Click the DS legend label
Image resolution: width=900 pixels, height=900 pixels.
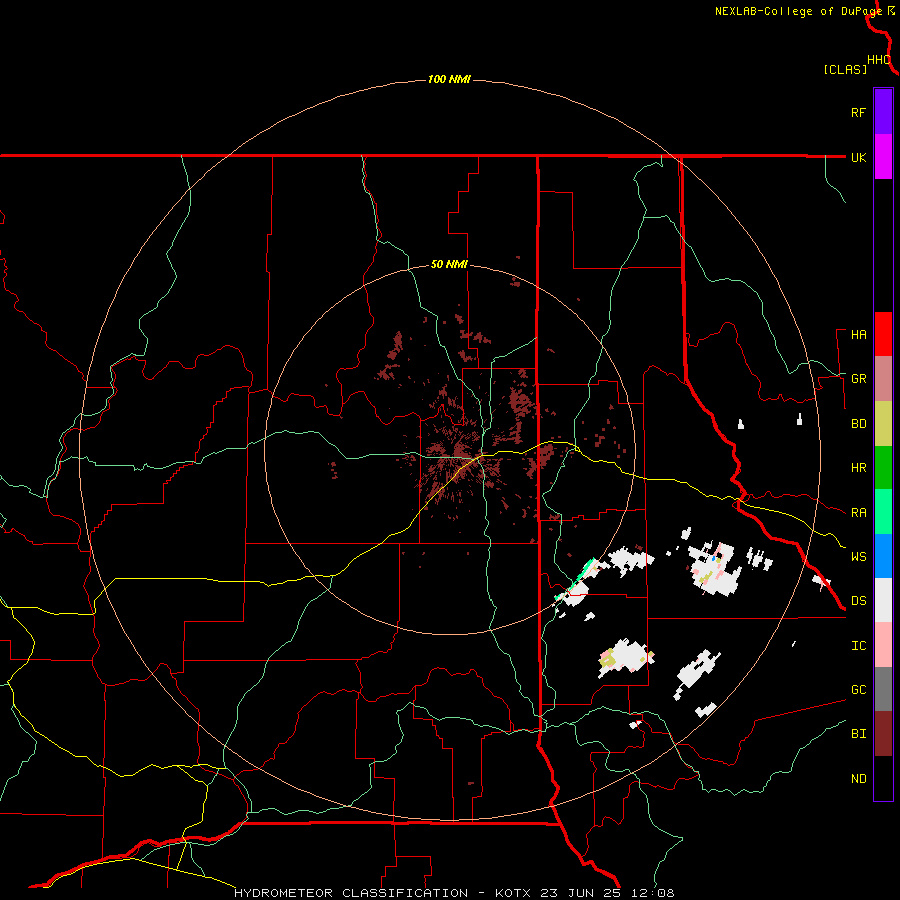858,600
